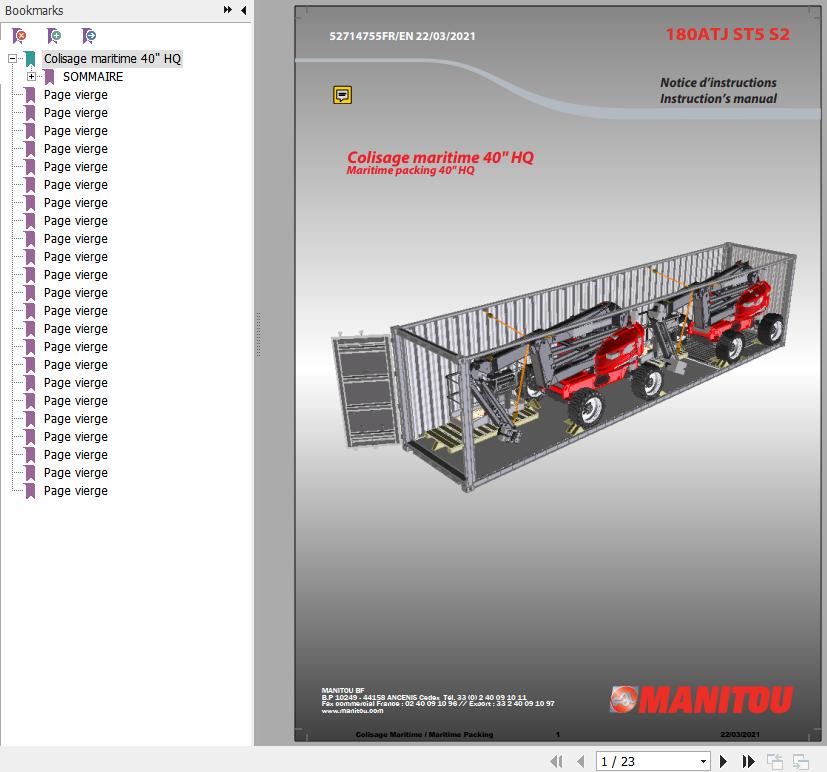Go to the previous page
Image resolution: width=827 pixels, height=772 pixels.
click(580, 761)
